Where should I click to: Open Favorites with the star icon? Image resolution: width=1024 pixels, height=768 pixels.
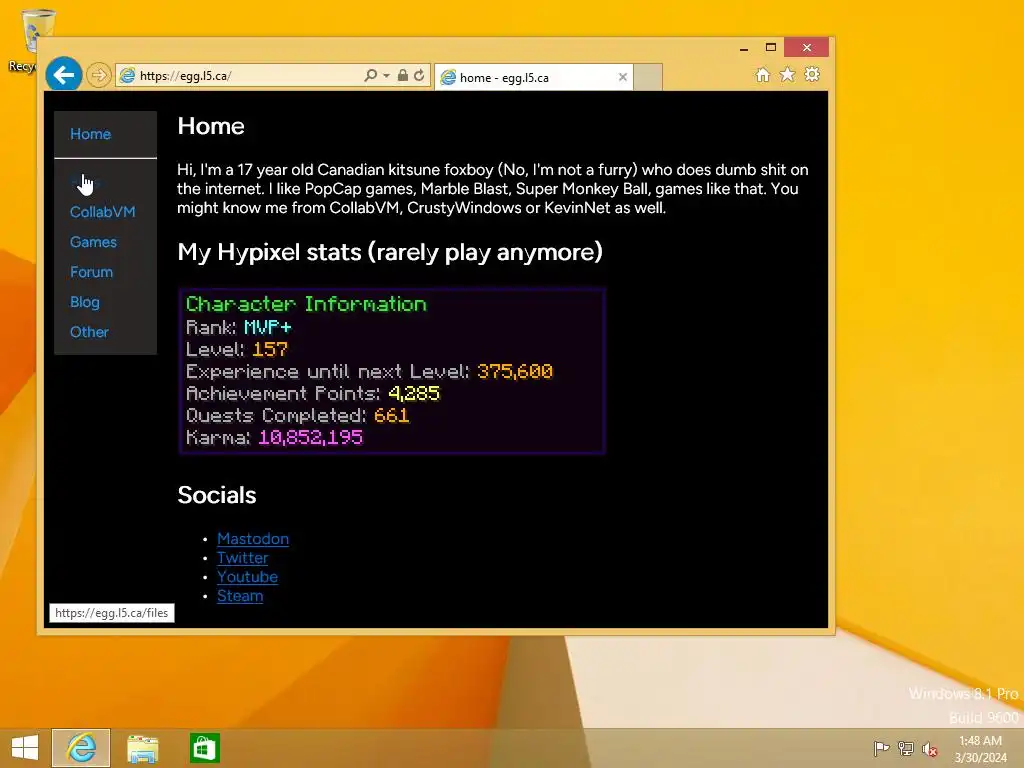[788, 74]
